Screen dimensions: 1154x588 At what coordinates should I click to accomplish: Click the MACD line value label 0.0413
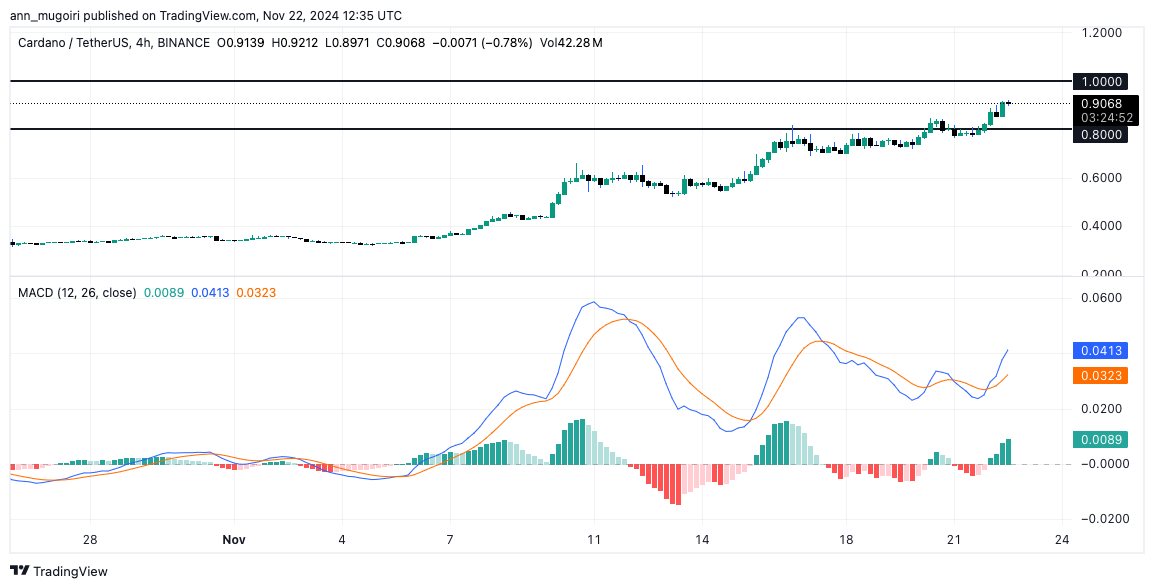pyautogui.click(x=1100, y=352)
